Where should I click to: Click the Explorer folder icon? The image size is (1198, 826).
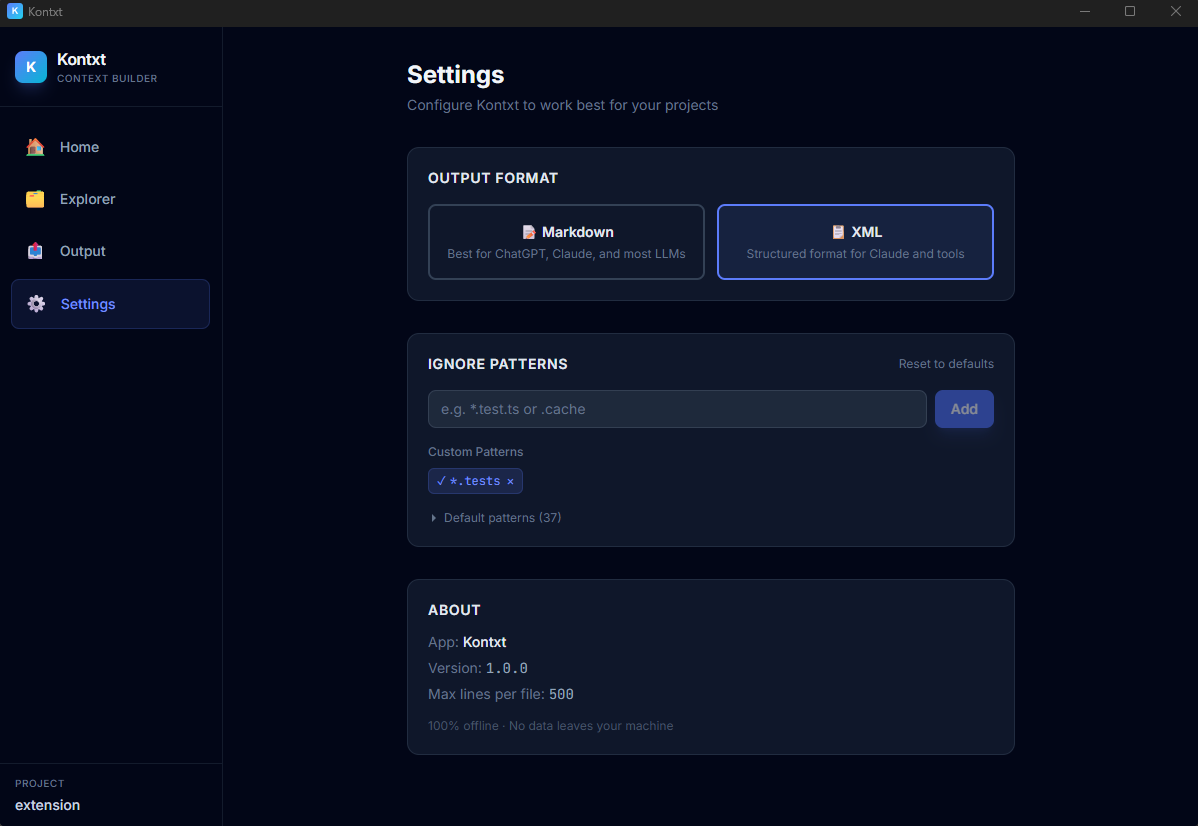coord(35,199)
